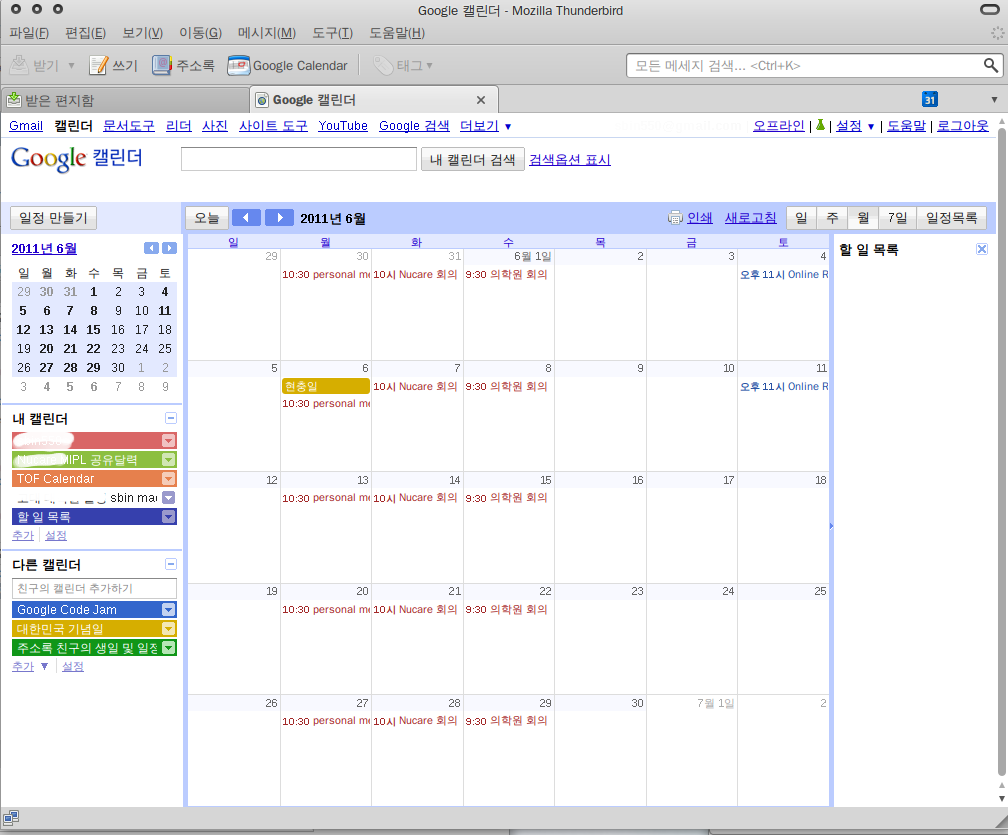Click the Google 캘린더 logo
Image resolution: width=1008 pixels, height=835 pixels.
click(x=76, y=158)
